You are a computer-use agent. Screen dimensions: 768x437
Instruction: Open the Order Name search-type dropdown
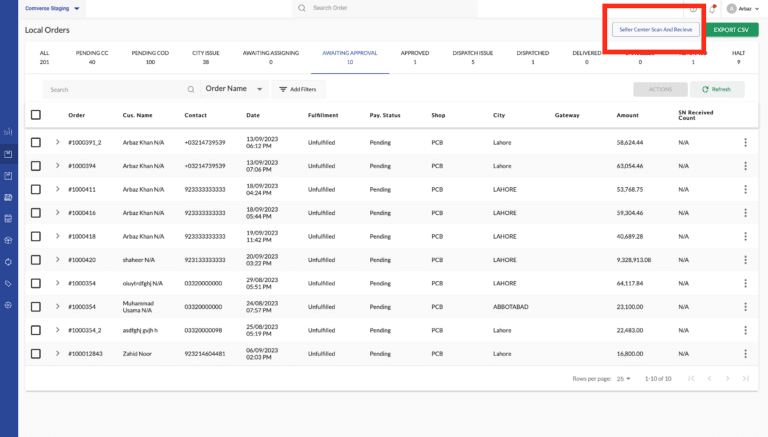[x=234, y=89]
